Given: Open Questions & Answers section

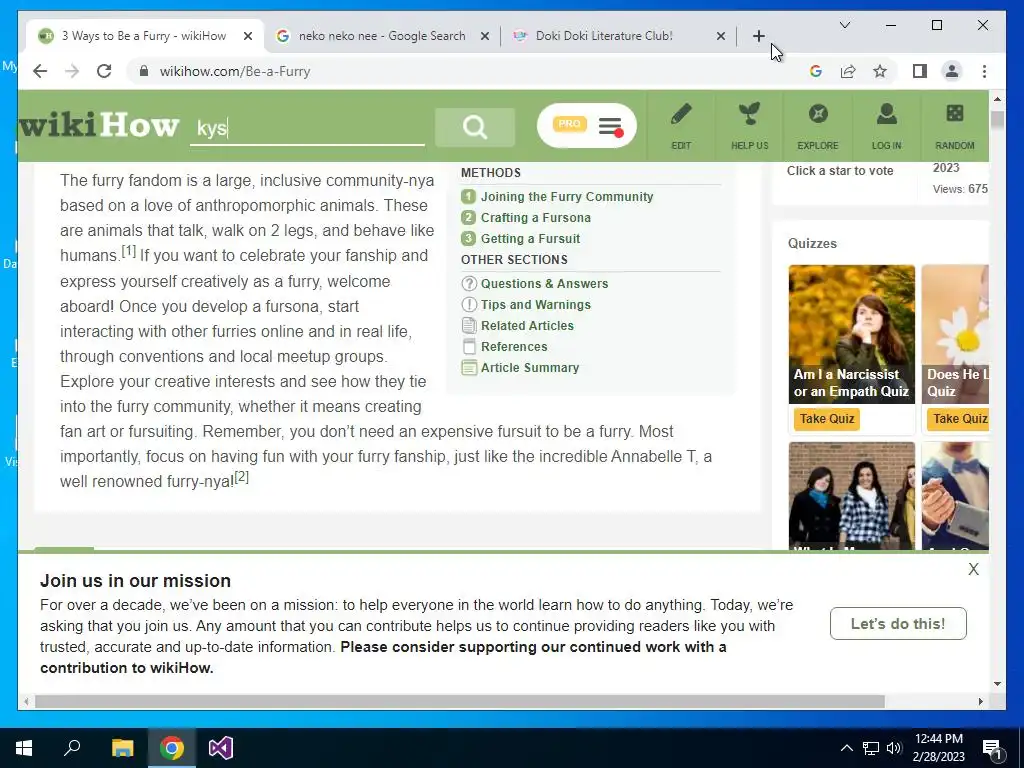Looking at the screenshot, I should click(544, 283).
